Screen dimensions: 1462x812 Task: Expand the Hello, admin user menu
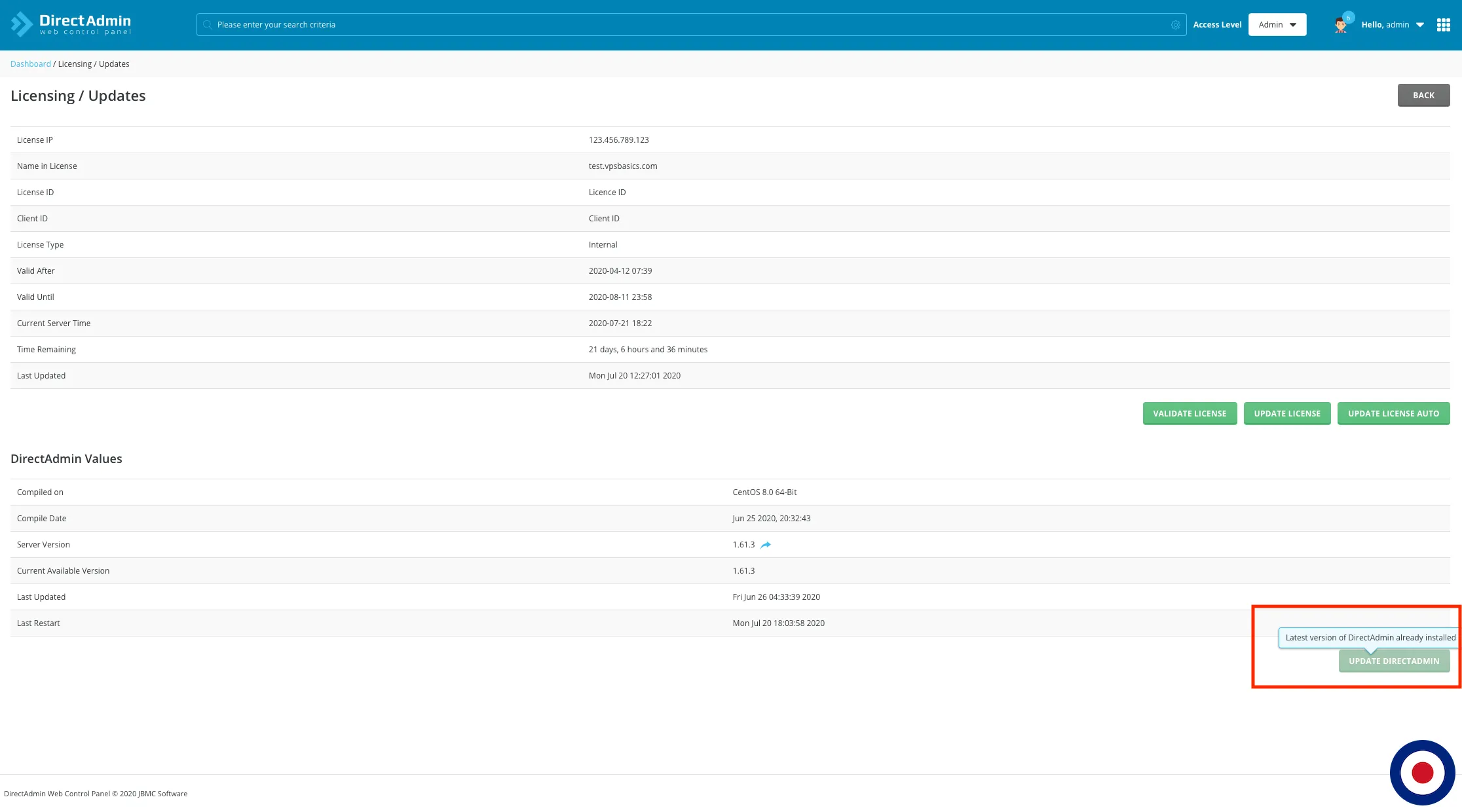[x=1393, y=25]
